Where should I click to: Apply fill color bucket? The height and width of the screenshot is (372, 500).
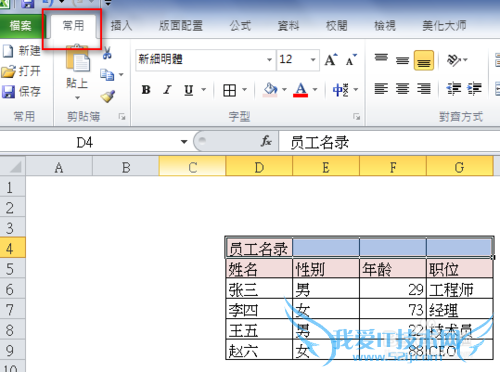(270, 90)
